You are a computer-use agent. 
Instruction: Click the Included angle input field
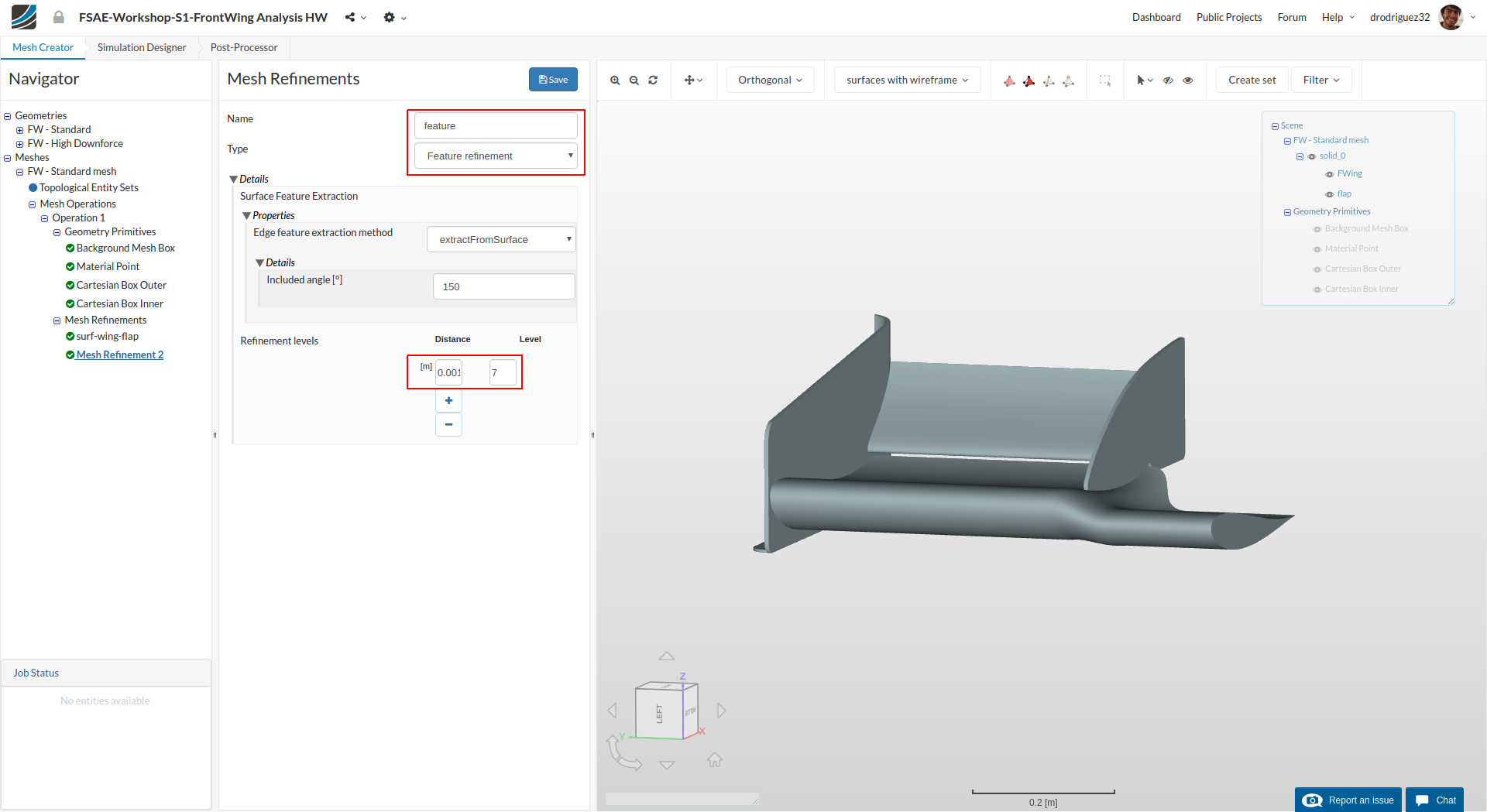pyautogui.click(x=503, y=287)
